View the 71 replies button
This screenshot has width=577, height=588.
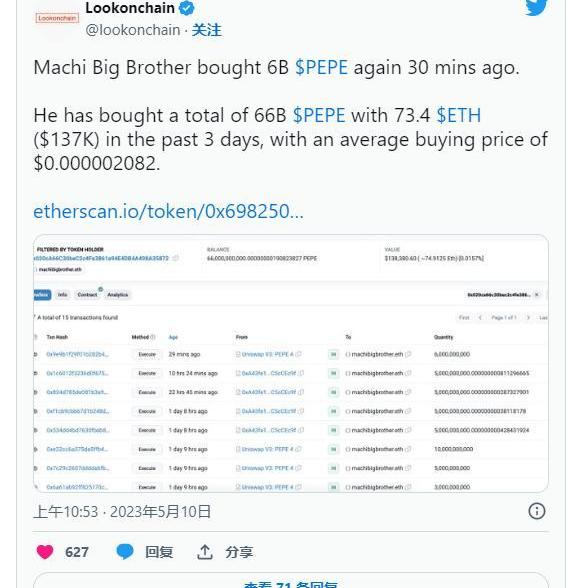pyautogui.click(x=291, y=580)
